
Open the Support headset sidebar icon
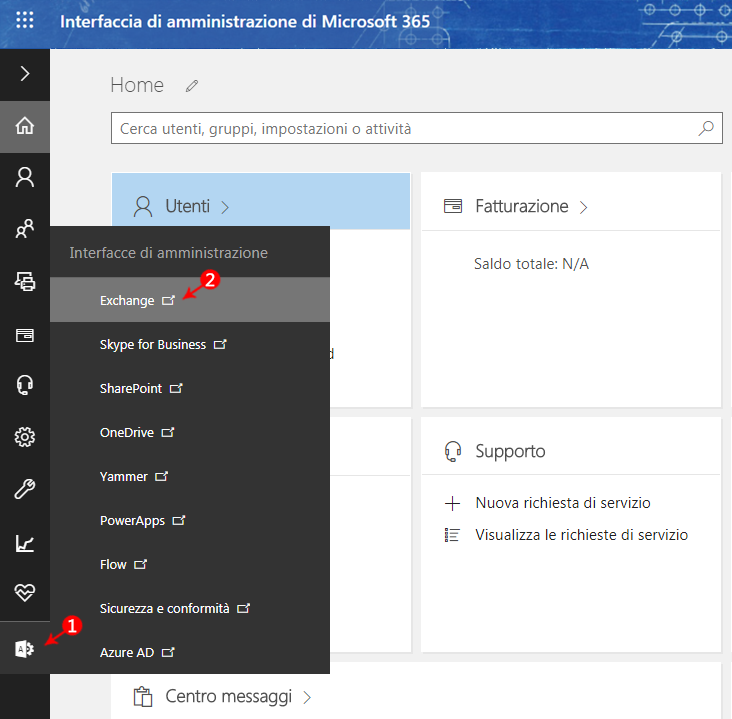tap(25, 385)
